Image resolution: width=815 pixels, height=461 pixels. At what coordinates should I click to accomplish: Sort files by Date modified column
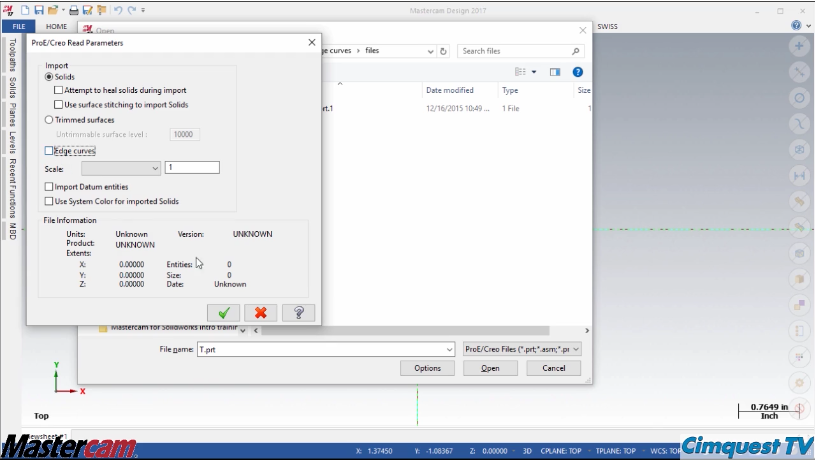tap(450, 90)
